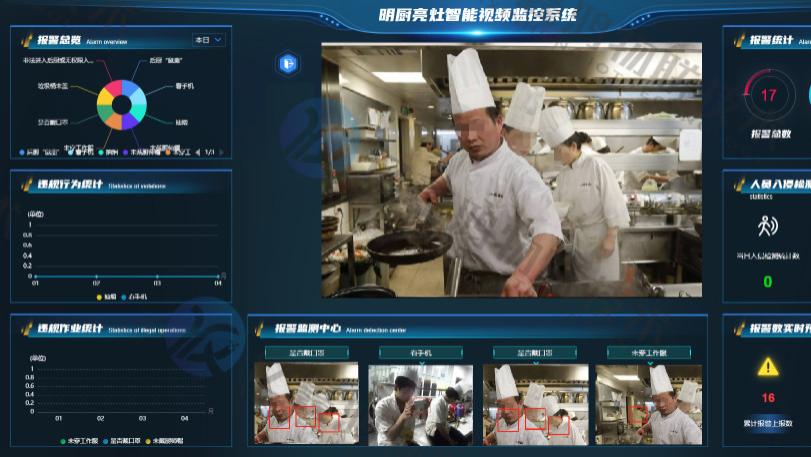Screen dimensions: 811x457
Task: Expand the chevron under the 看手机 tag
Action: pyautogui.click(x=422, y=363)
